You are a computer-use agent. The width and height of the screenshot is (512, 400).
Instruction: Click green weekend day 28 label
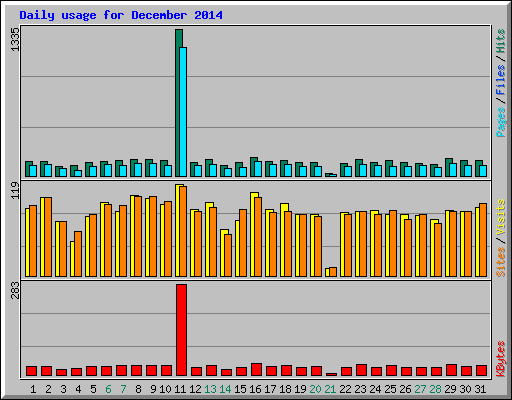tap(435, 389)
